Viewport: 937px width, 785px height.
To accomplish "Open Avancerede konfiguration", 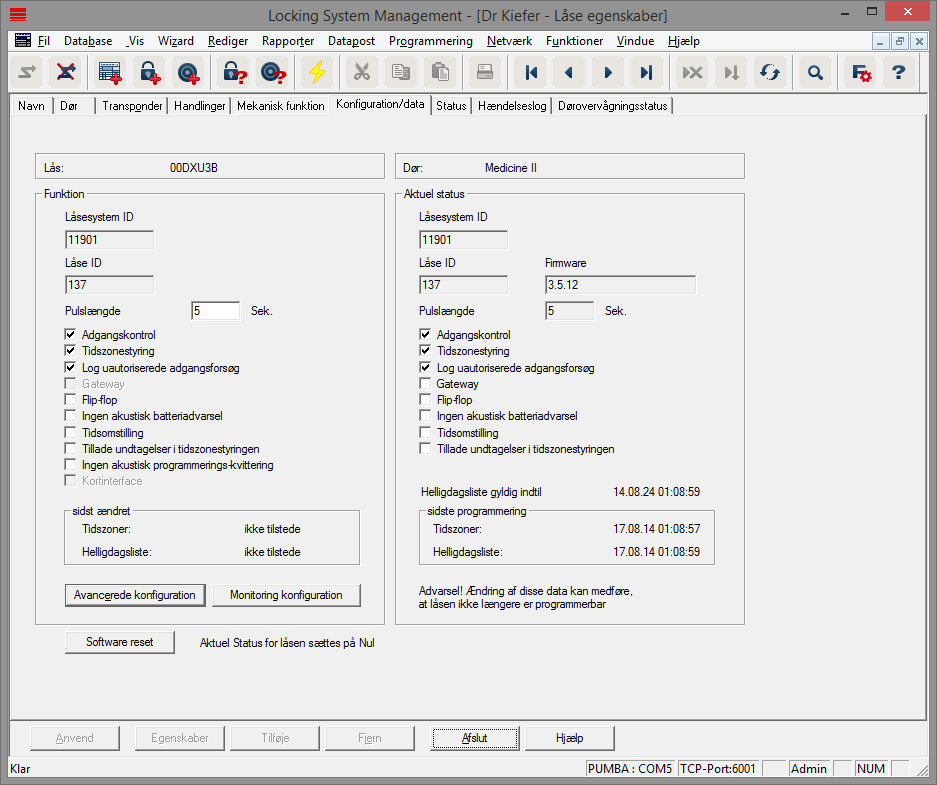I will [135, 594].
